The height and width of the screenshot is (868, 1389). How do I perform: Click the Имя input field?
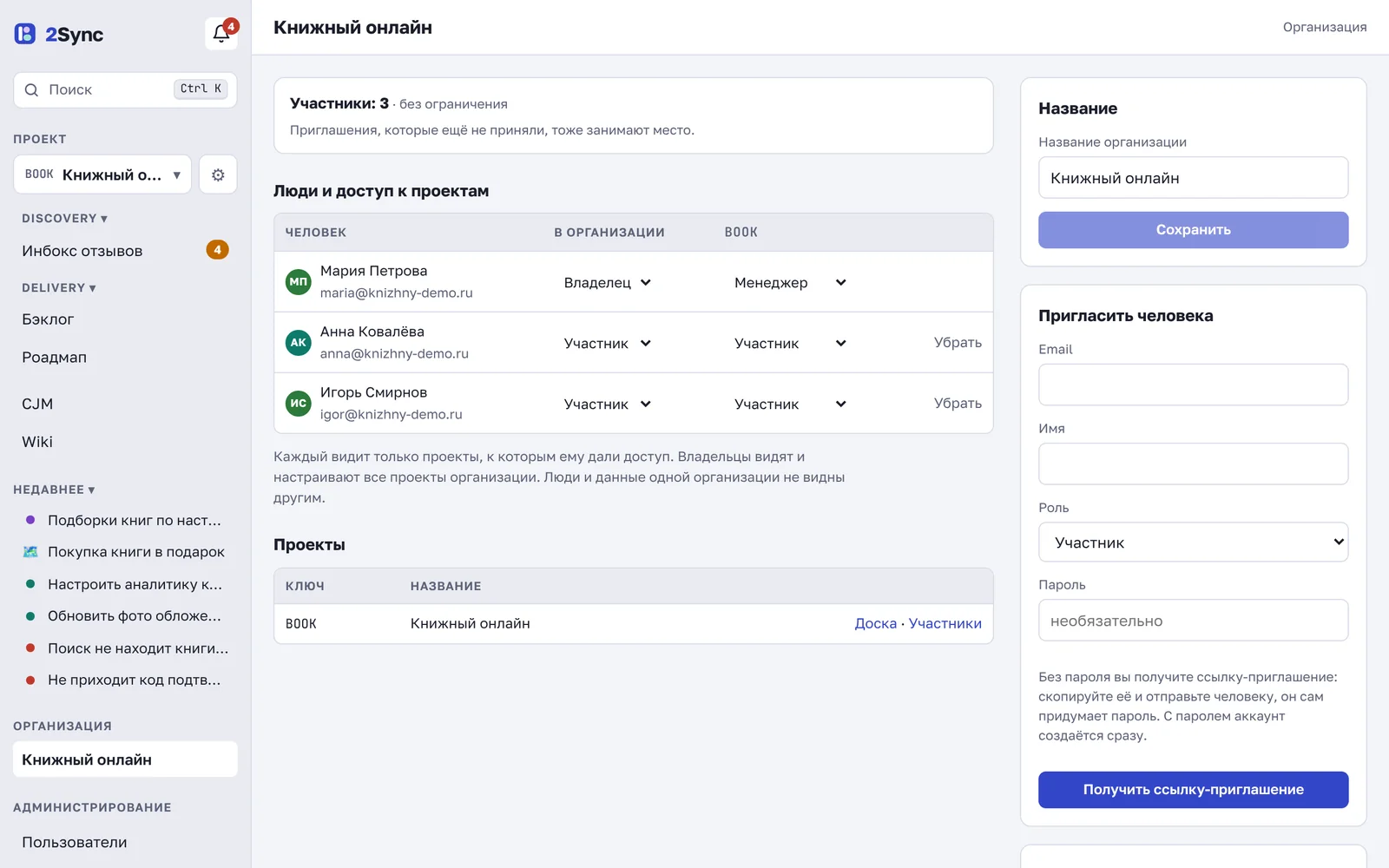click(x=1193, y=464)
